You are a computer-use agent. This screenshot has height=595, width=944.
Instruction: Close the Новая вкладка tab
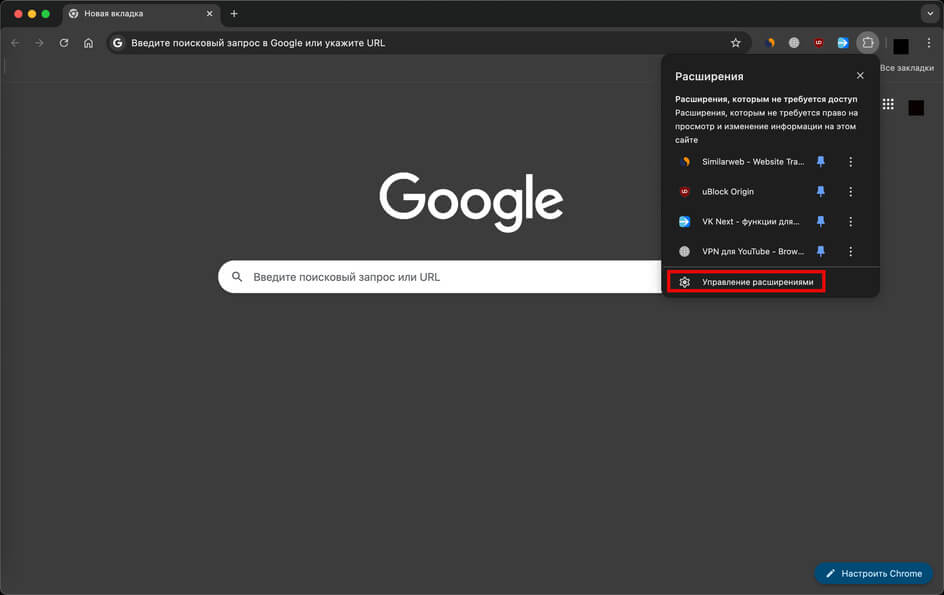pos(210,13)
